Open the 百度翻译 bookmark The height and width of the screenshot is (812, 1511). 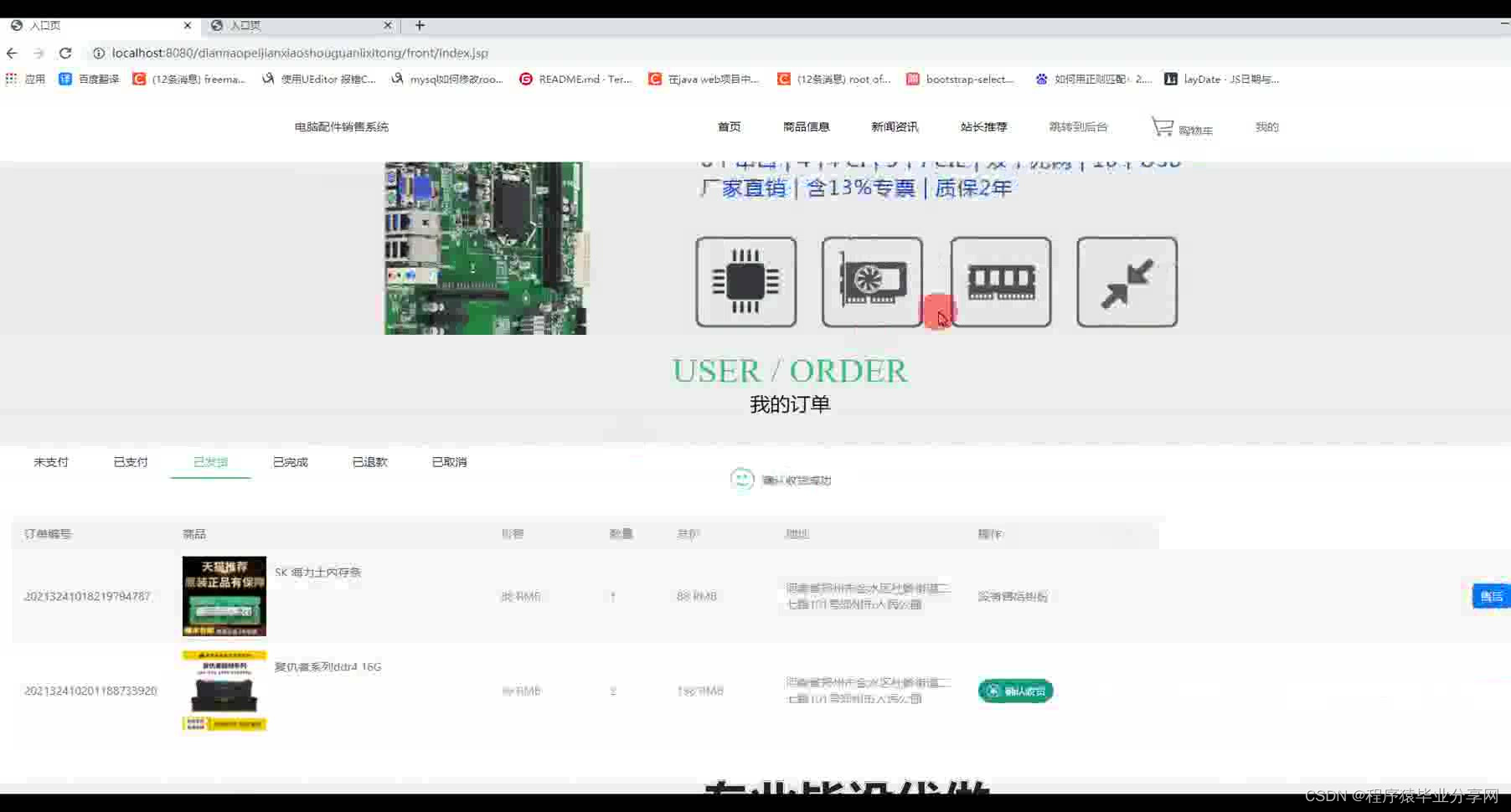89,79
